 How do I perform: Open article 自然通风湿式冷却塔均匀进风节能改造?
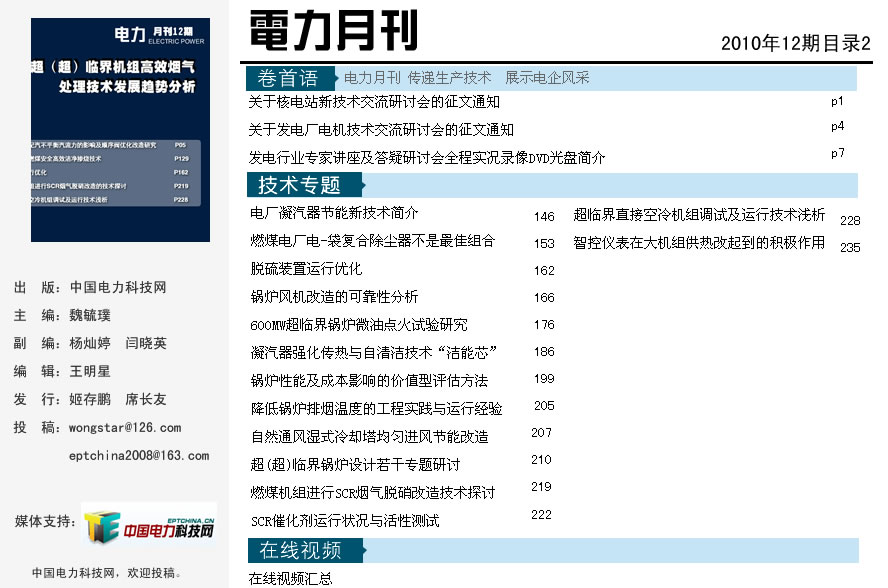[369, 436]
